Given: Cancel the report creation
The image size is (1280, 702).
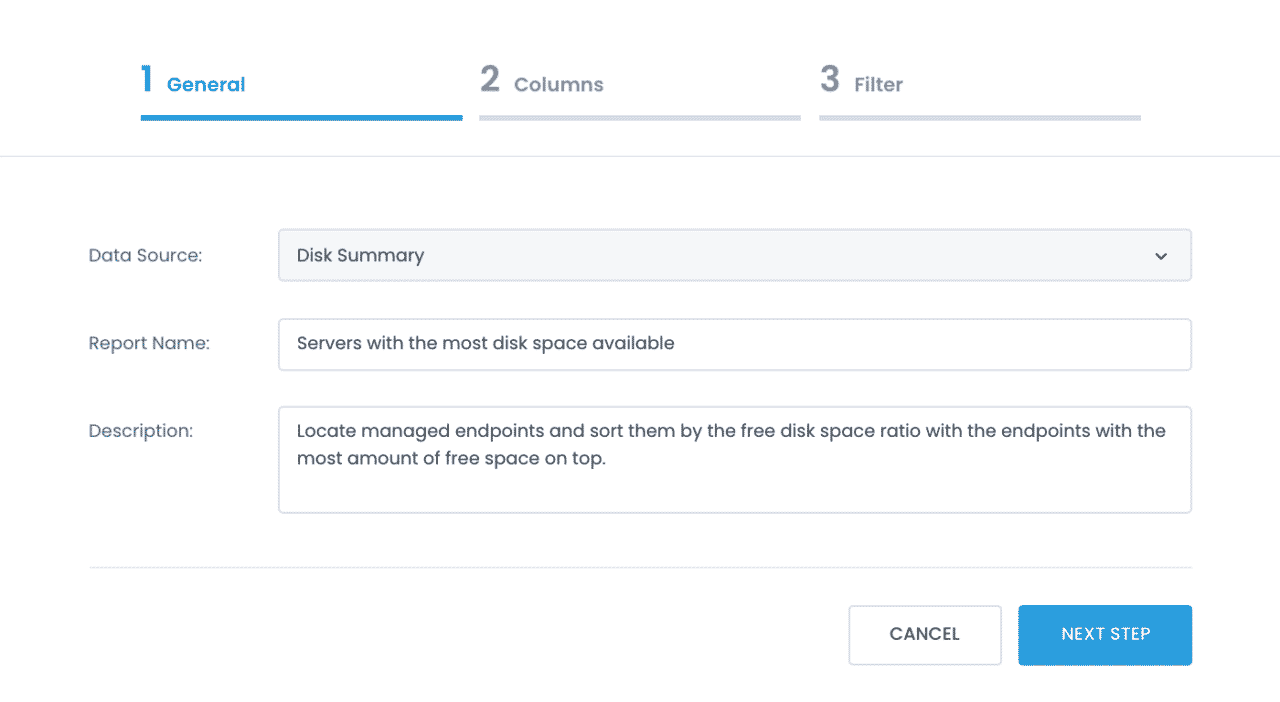Looking at the screenshot, I should (x=924, y=634).
